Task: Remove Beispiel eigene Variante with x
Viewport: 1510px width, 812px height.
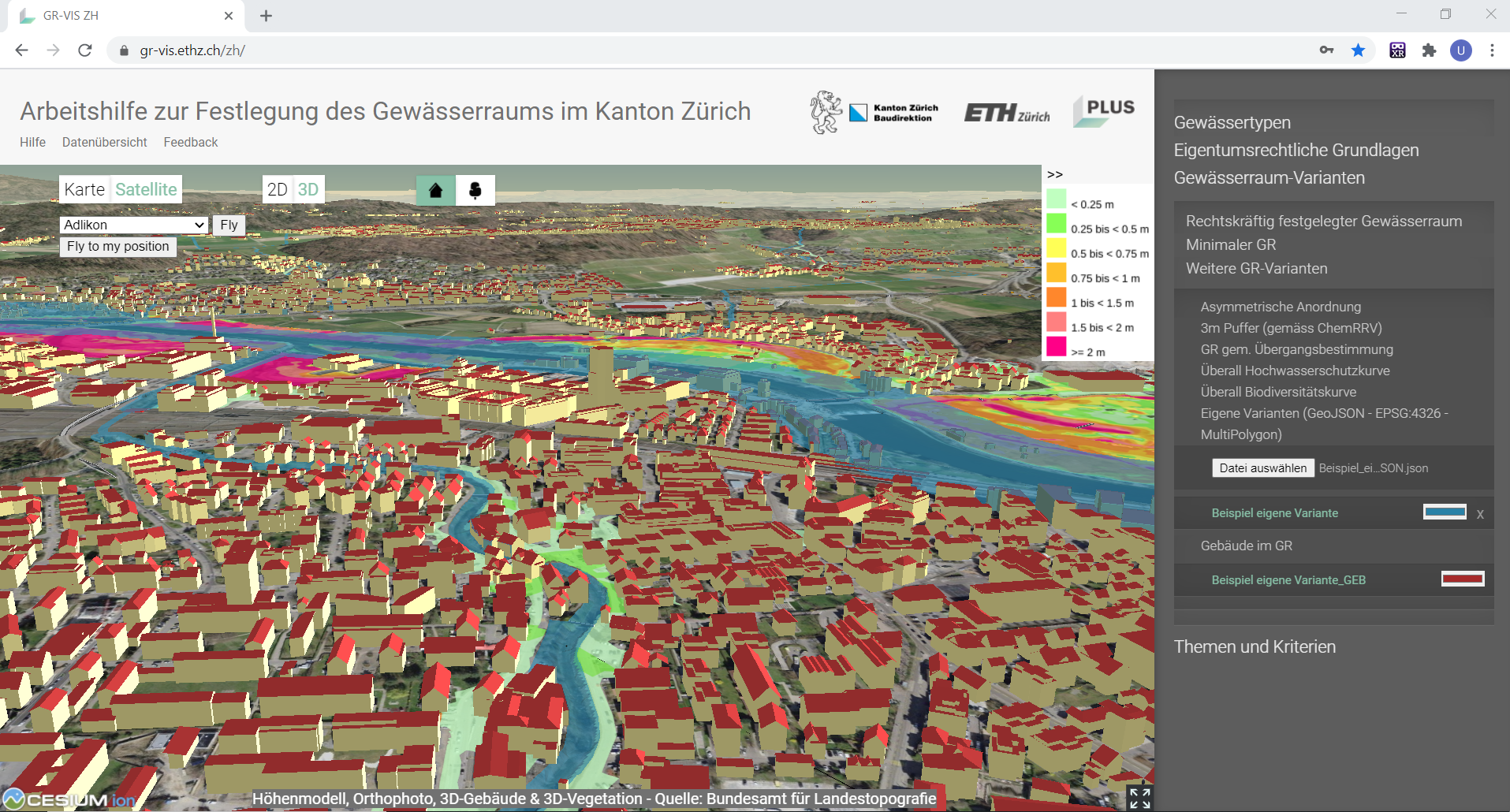Action: coord(1480,514)
